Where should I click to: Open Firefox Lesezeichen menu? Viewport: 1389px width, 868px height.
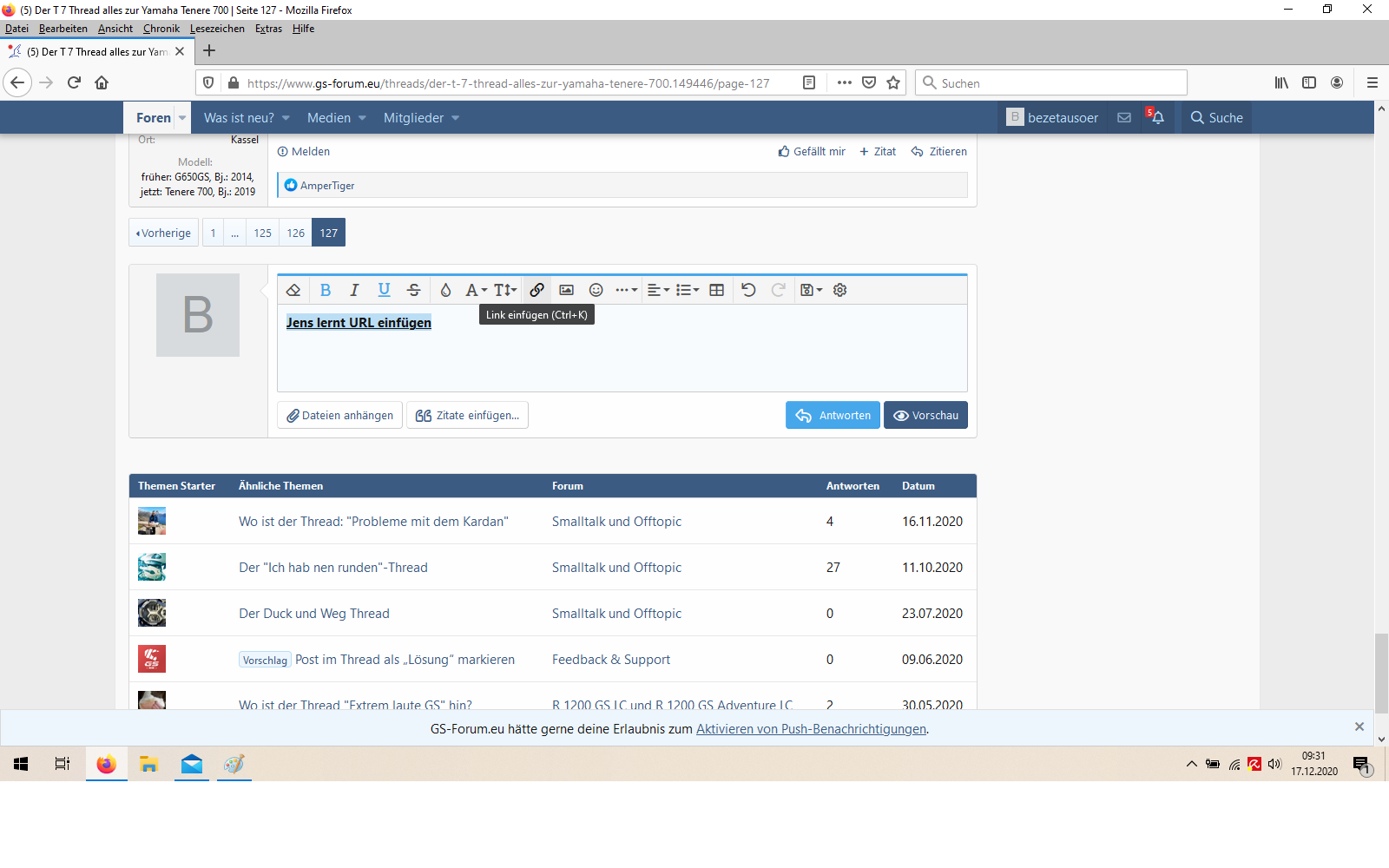[x=217, y=29]
